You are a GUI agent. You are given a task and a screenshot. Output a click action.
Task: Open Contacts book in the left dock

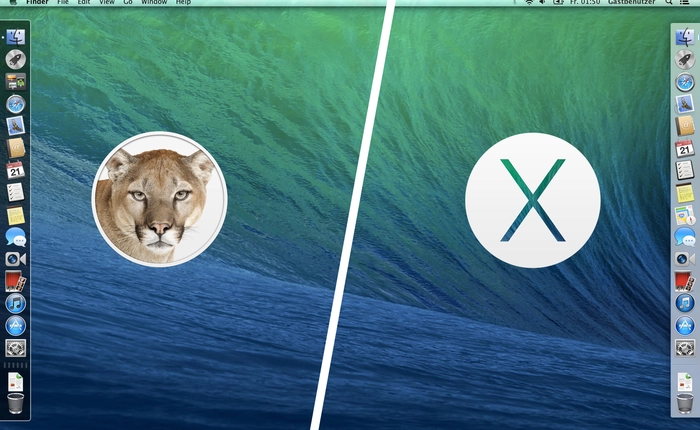[16, 148]
